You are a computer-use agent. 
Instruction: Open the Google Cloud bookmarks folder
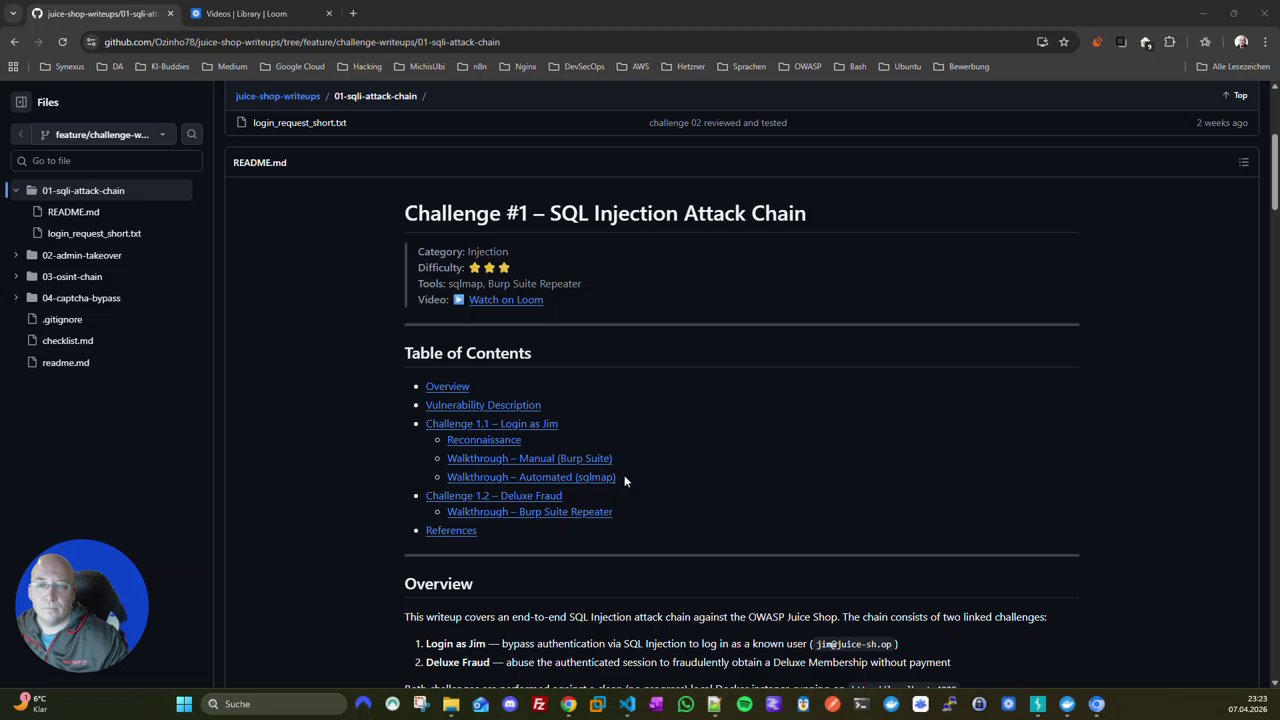tap(292, 67)
